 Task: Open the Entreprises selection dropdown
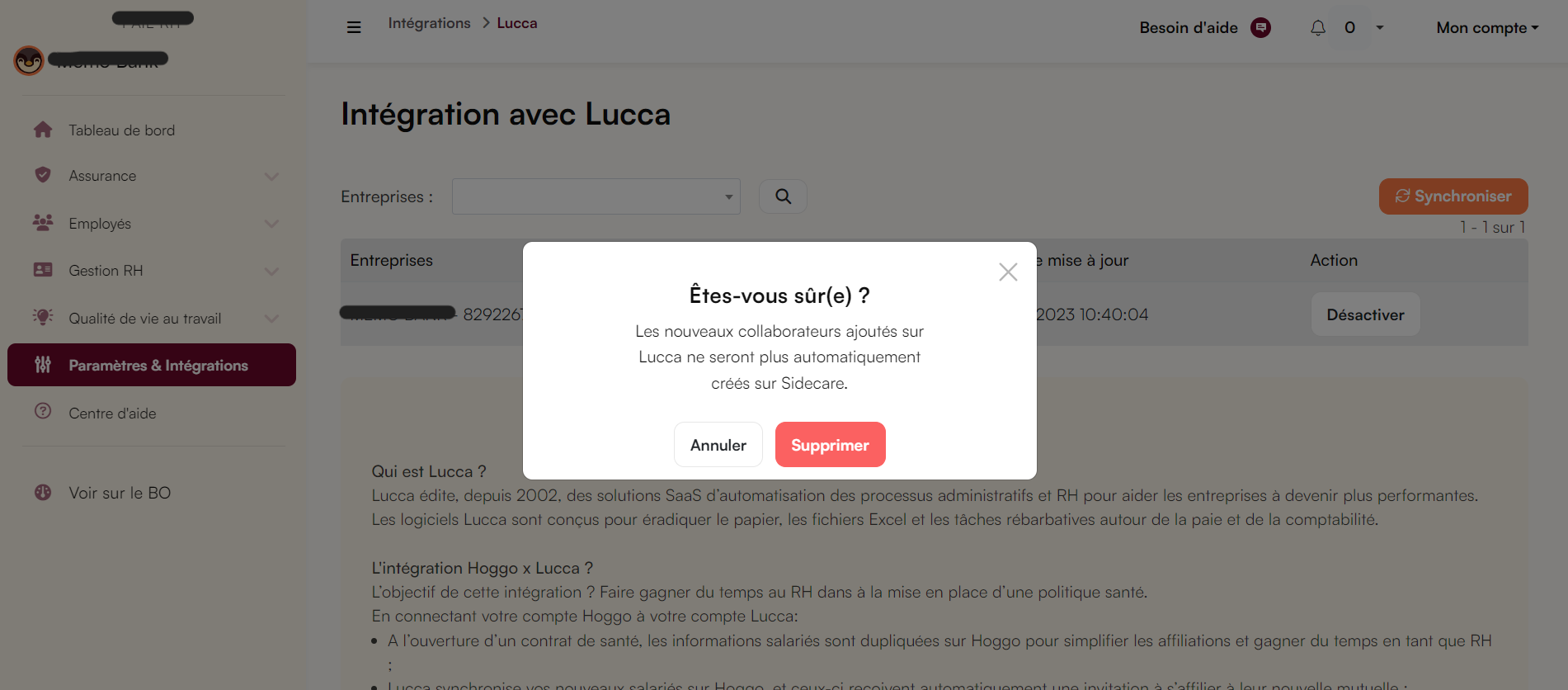pyautogui.click(x=596, y=196)
